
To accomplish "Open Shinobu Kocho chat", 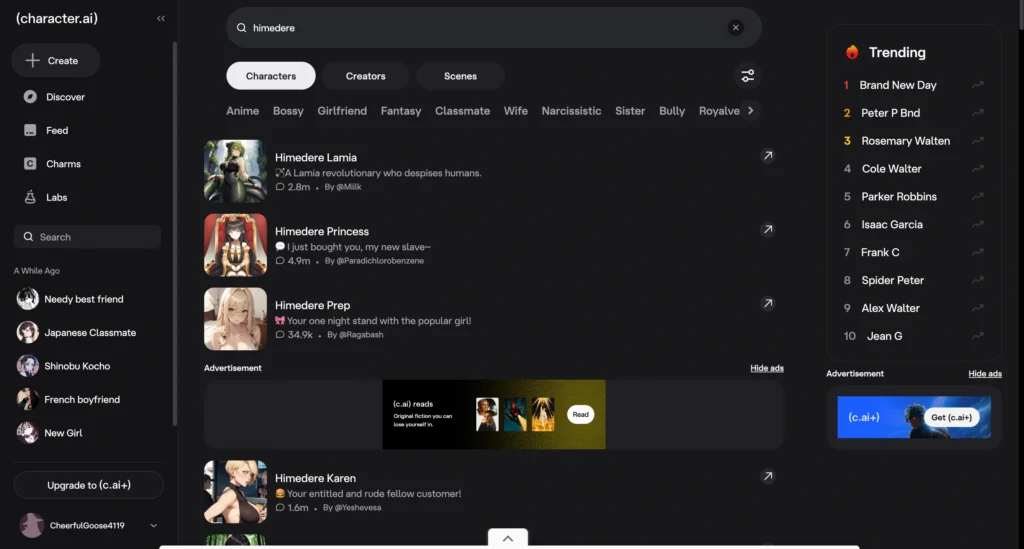I will coord(77,366).
